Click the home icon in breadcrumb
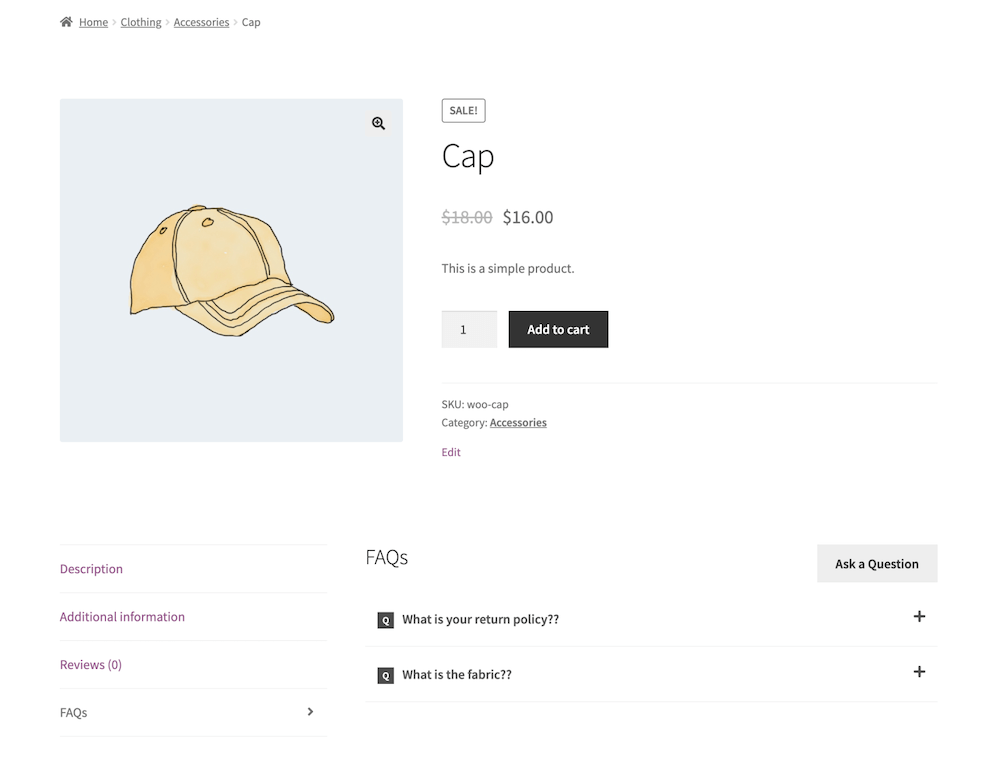 point(66,22)
